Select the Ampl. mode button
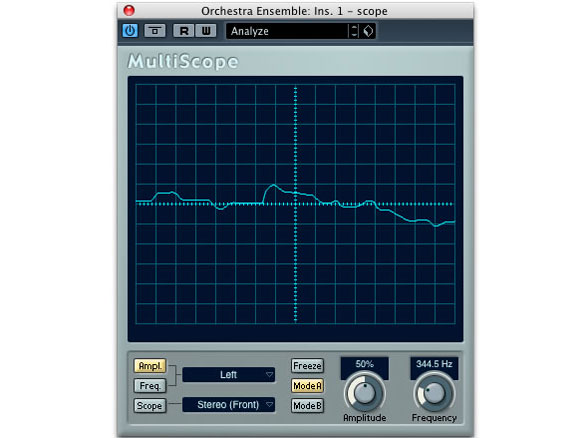Screen dimensions: 584x438 pyautogui.click(x=150, y=366)
